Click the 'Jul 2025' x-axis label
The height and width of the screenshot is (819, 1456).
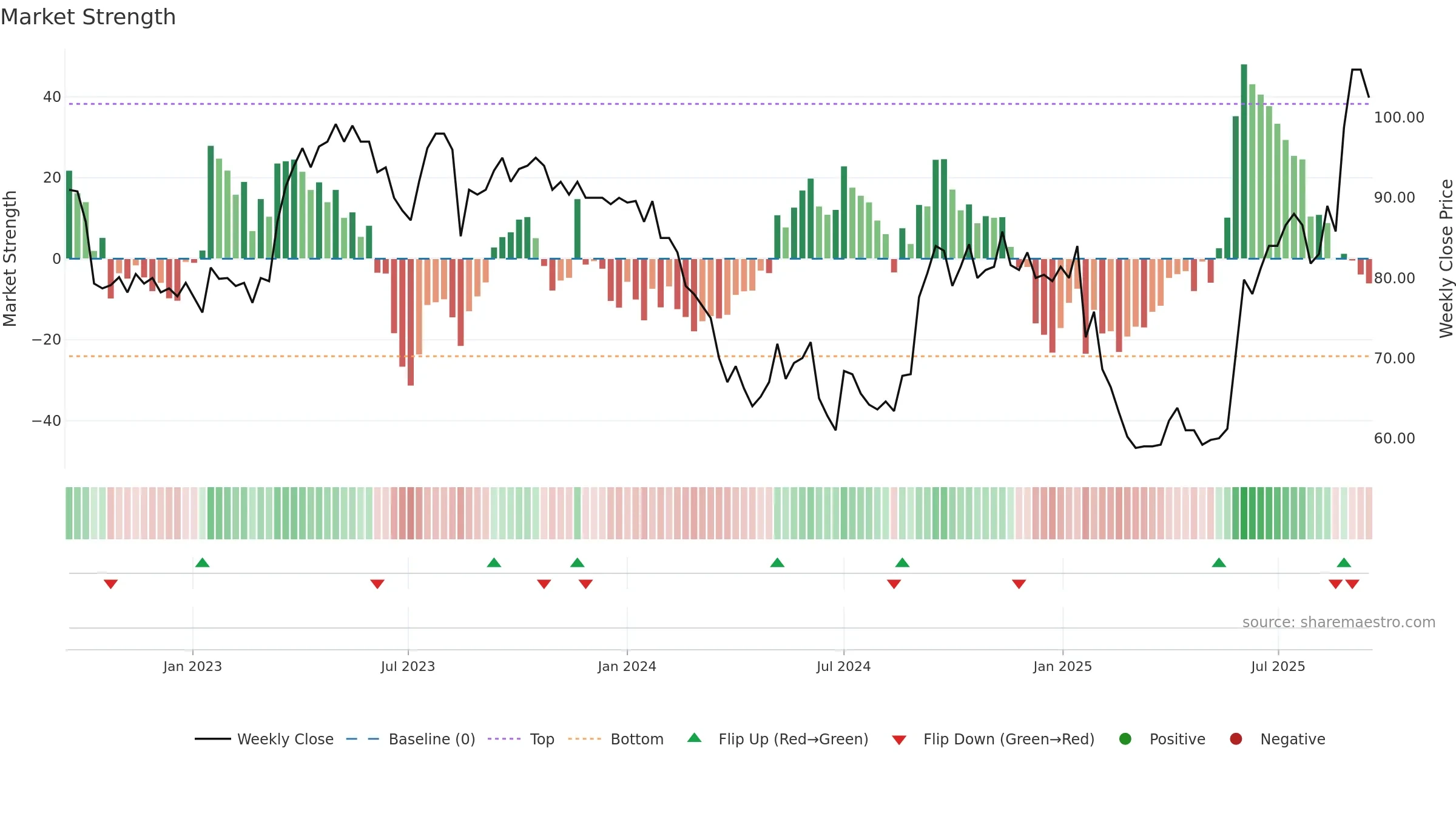(x=1278, y=666)
